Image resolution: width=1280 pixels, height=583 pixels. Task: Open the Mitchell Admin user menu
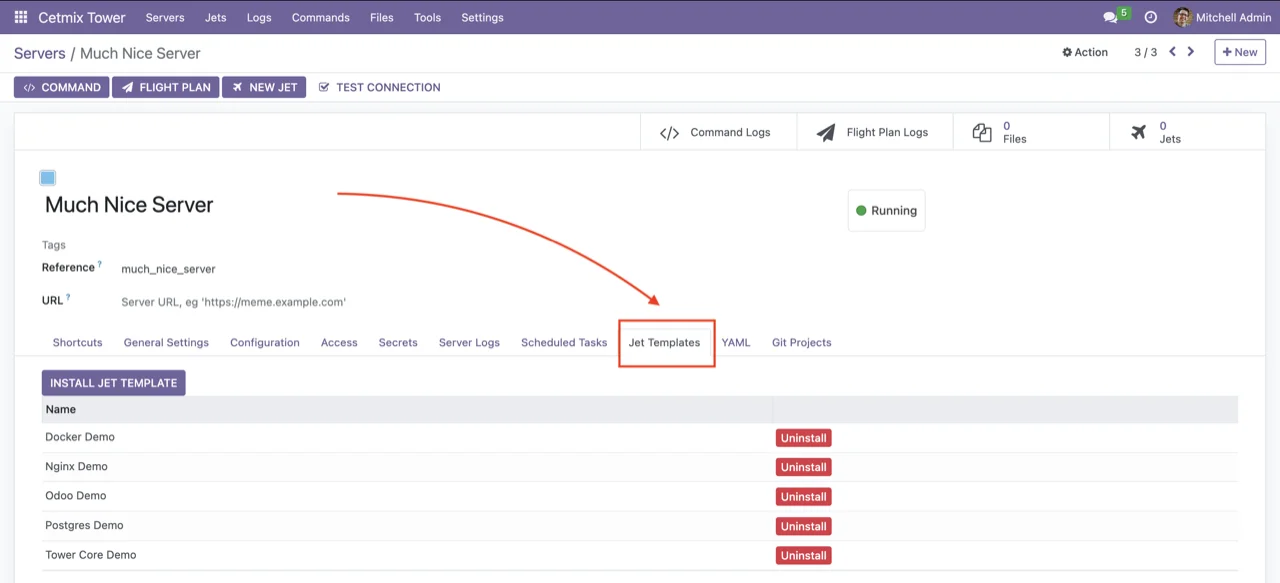coord(1222,17)
